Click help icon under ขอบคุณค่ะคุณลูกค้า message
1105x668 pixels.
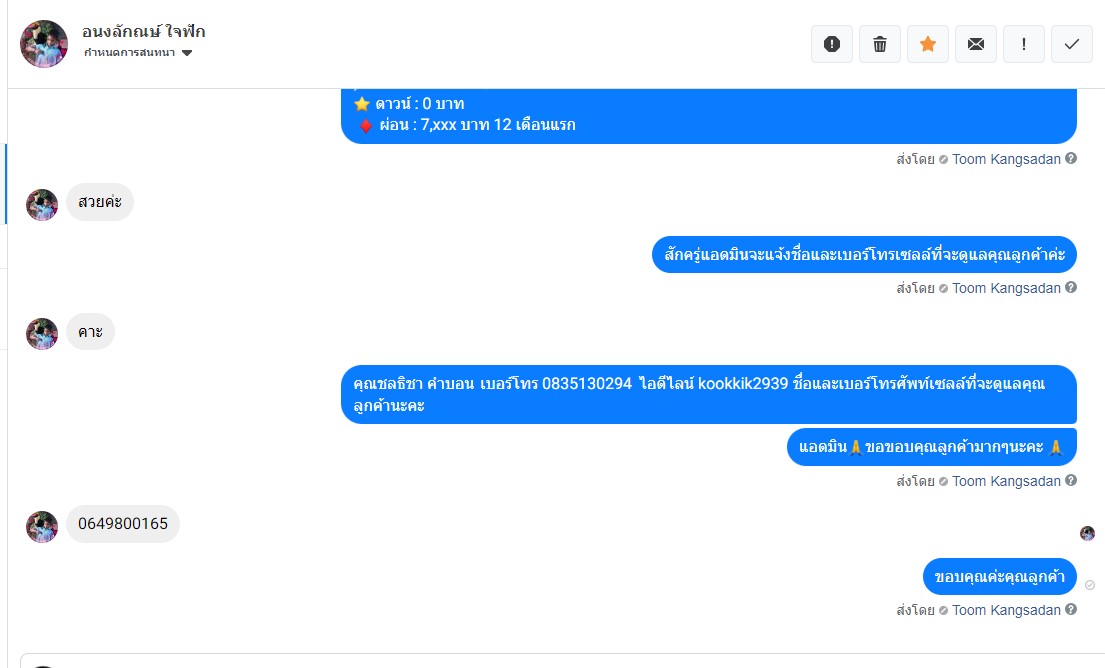[1070, 610]
